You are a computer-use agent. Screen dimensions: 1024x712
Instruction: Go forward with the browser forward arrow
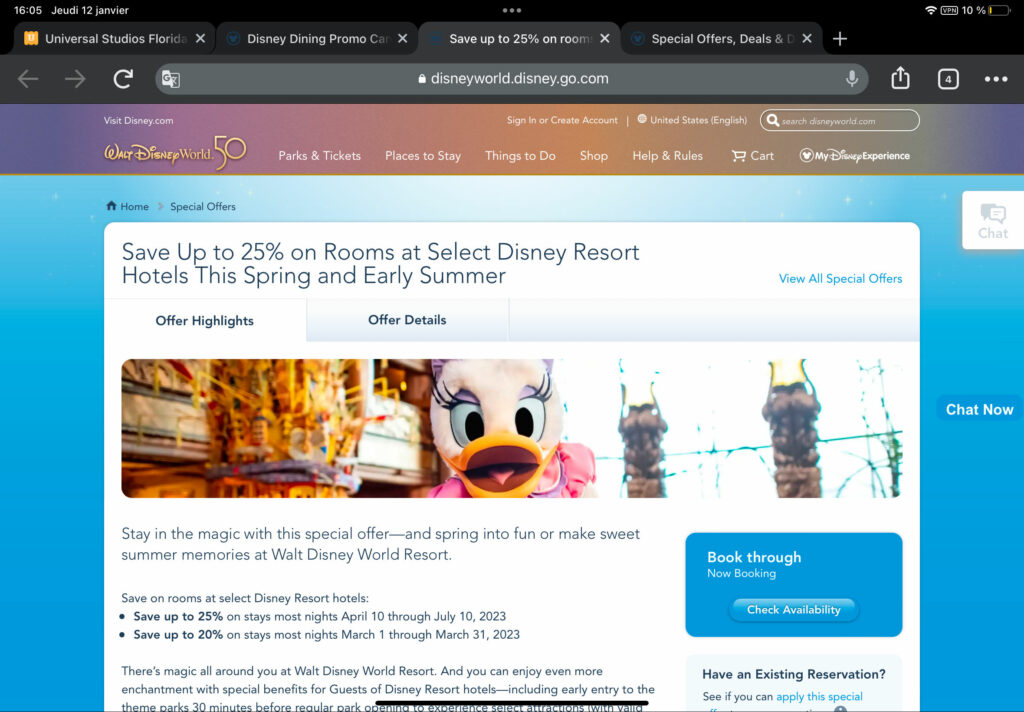coord(75,79)
